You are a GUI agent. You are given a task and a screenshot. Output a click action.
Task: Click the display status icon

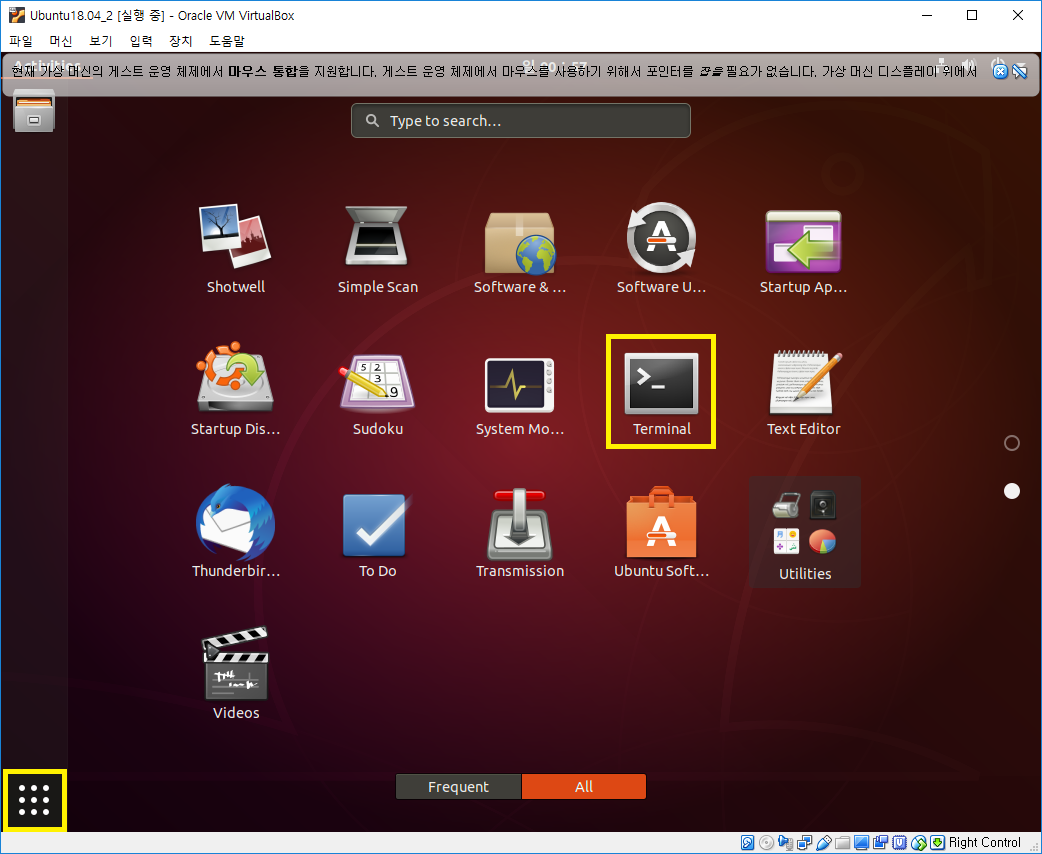click(861, 843)
